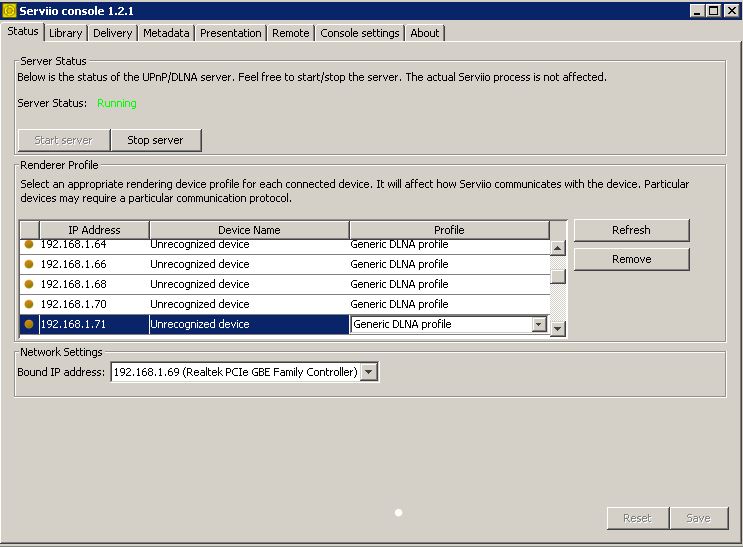The width and height of the screenshot is (743, 547).
Task: Switch to the Library tab
Action: pos(66,33)
